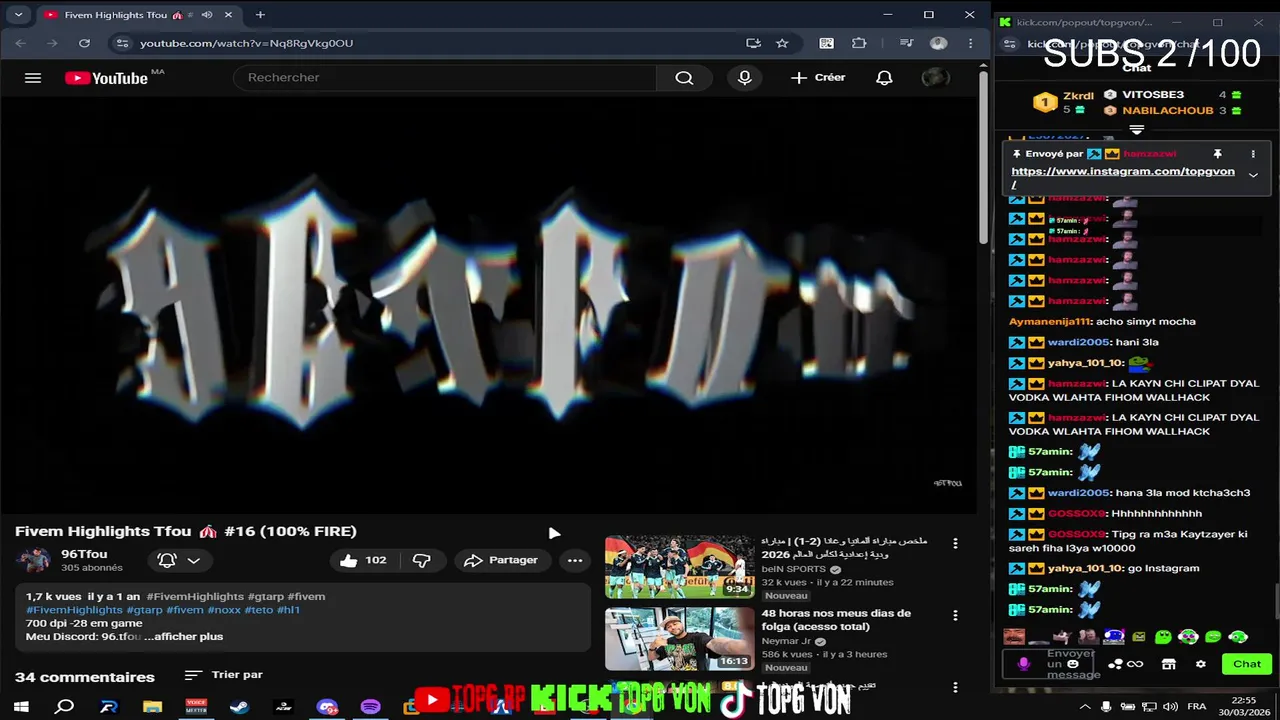Dislike the video with thumbs down
The width and height of the screenshot is (1280, 720).
(x=422, y=560)
